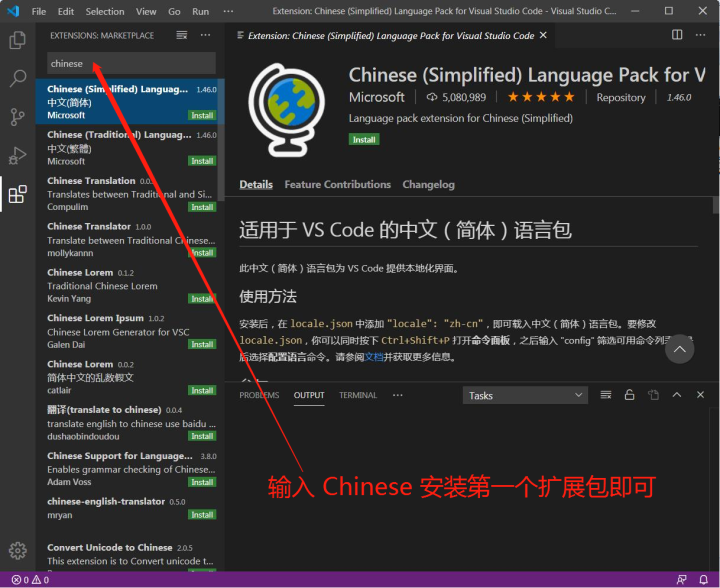
Task: Click the scroll-to-top round button
Action: 679,349
